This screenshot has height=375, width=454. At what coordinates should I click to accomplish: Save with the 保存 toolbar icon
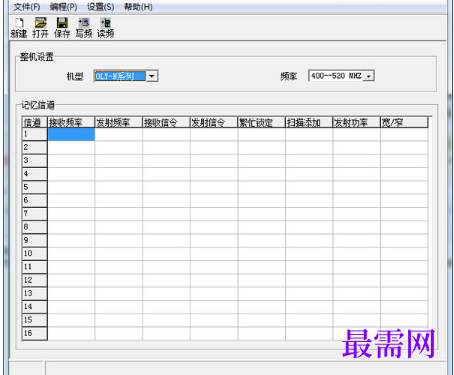tap(62, 28)
